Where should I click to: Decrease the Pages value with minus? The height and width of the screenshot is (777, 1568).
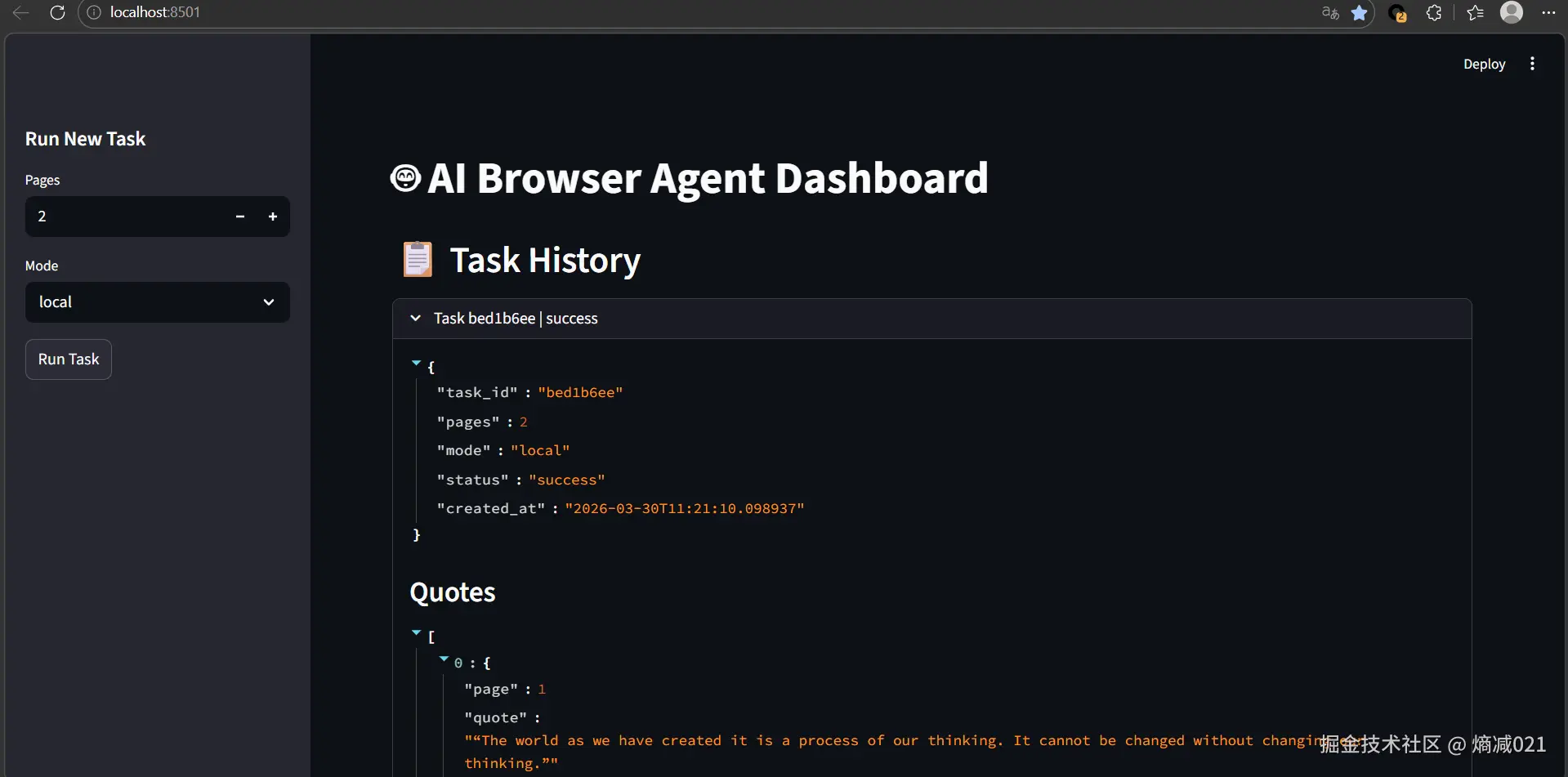[x=240, y=217]
